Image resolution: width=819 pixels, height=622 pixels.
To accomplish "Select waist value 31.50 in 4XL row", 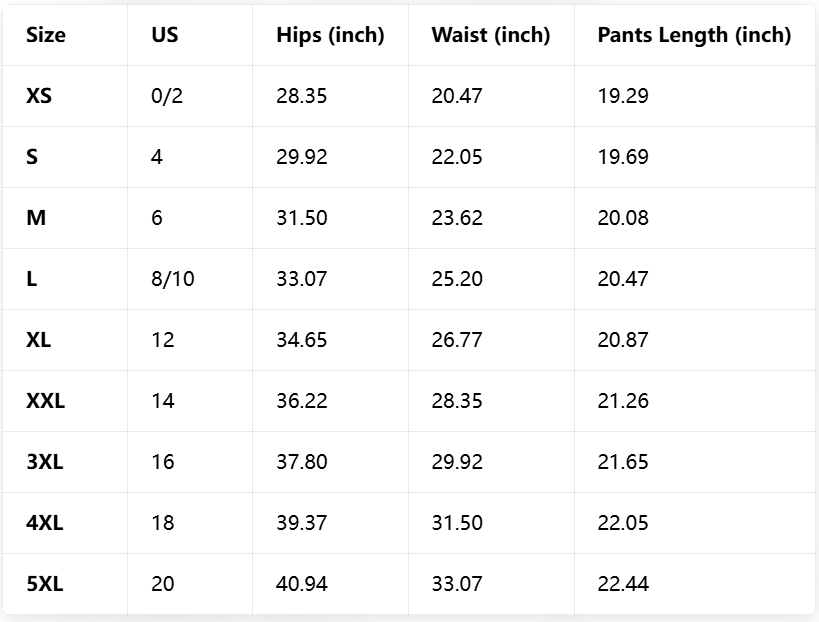I will pyautogui.click(x=457, y=523).
